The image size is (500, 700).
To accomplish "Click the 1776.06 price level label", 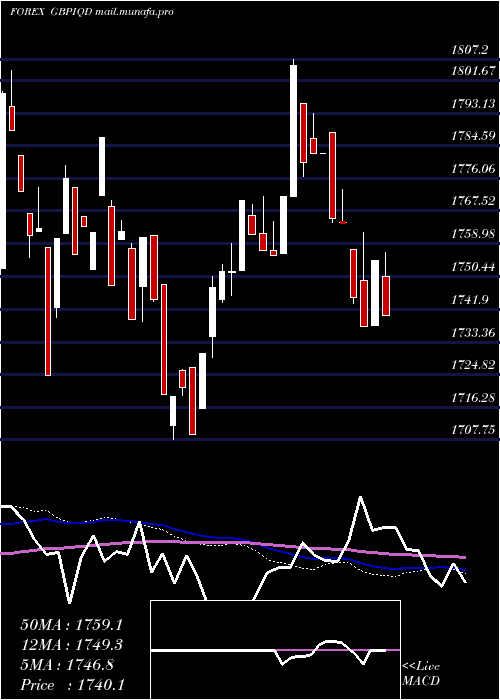I will 473,169.
